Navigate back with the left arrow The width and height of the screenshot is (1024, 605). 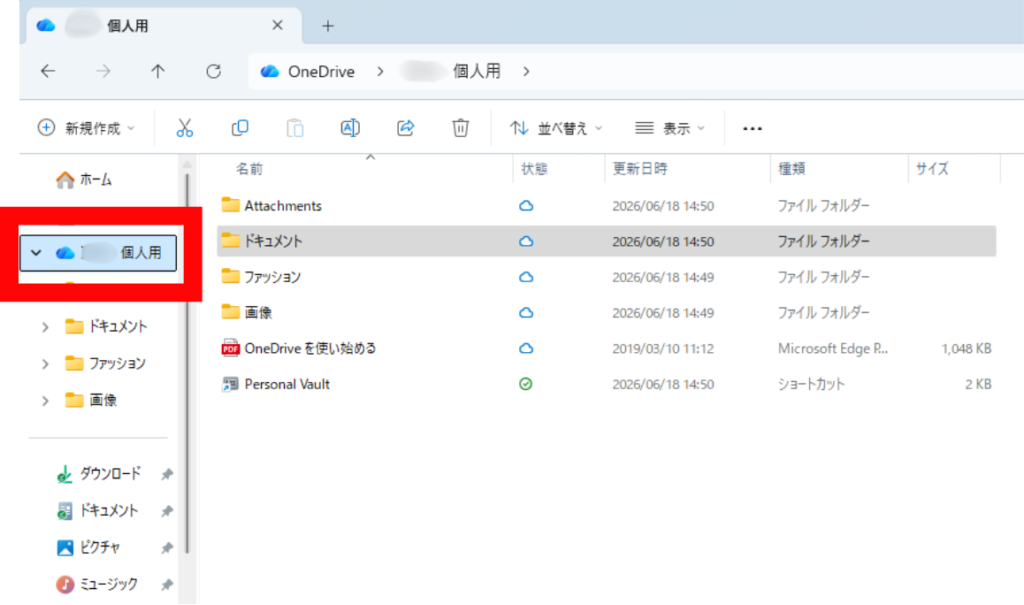pos(48,71)
